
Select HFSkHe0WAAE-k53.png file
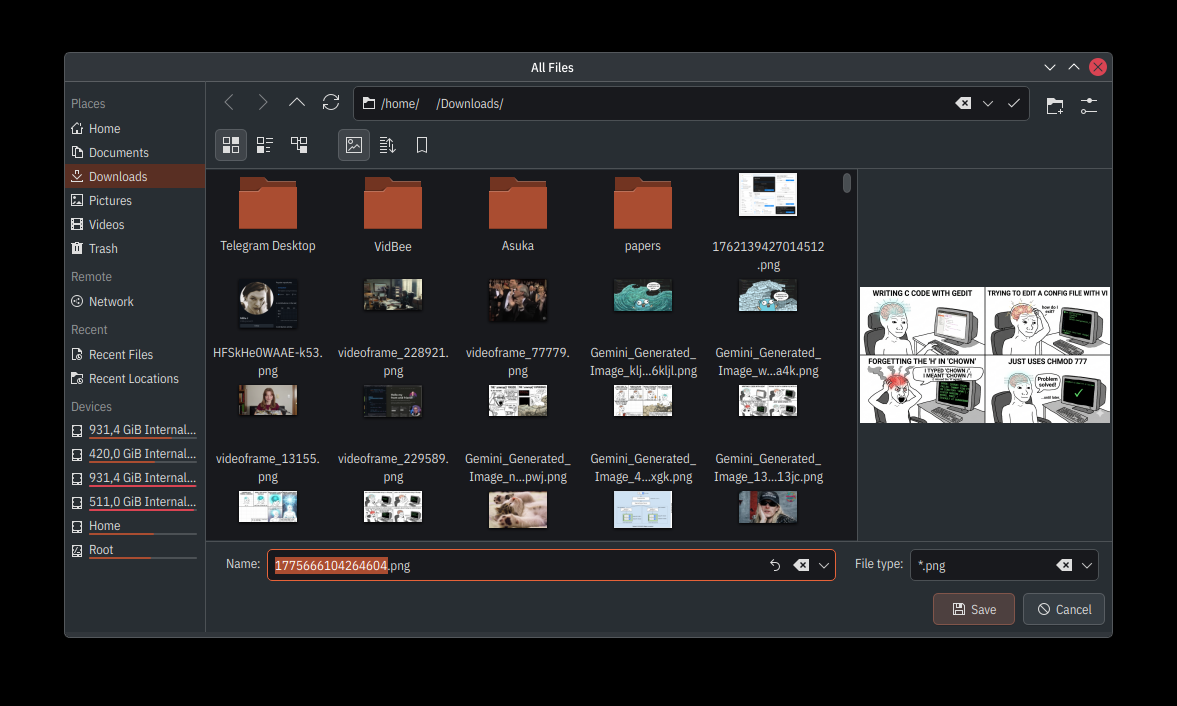(268, 329)
